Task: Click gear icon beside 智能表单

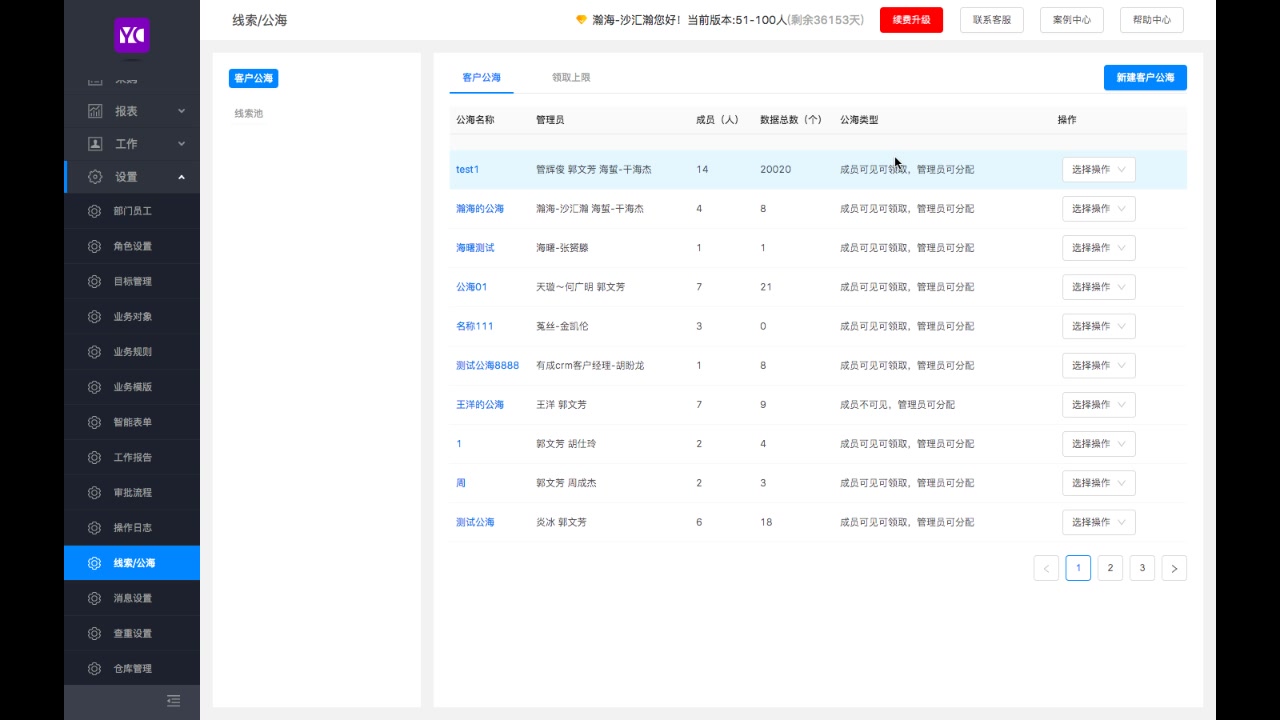Action: point(94,422)
